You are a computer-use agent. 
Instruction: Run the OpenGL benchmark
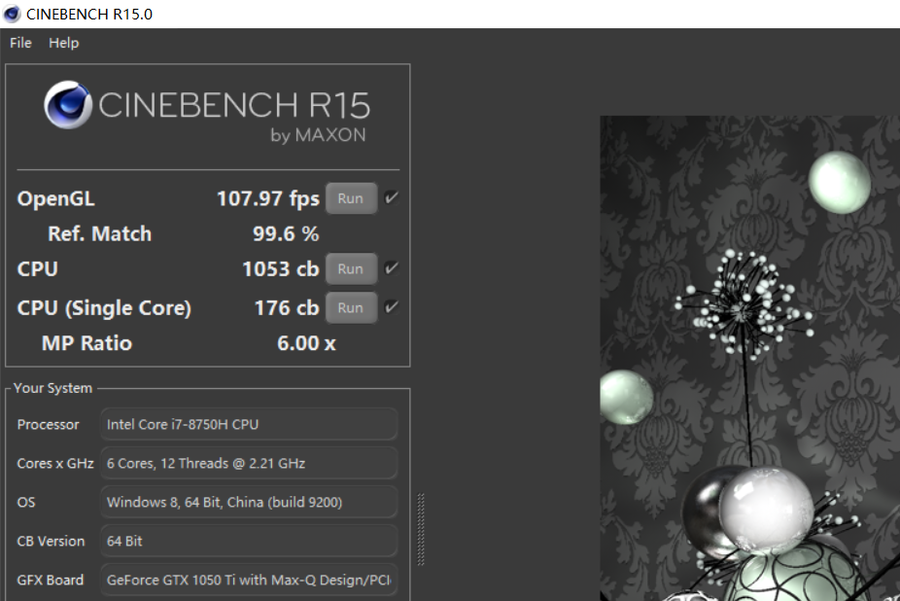(x=350, y=198)
